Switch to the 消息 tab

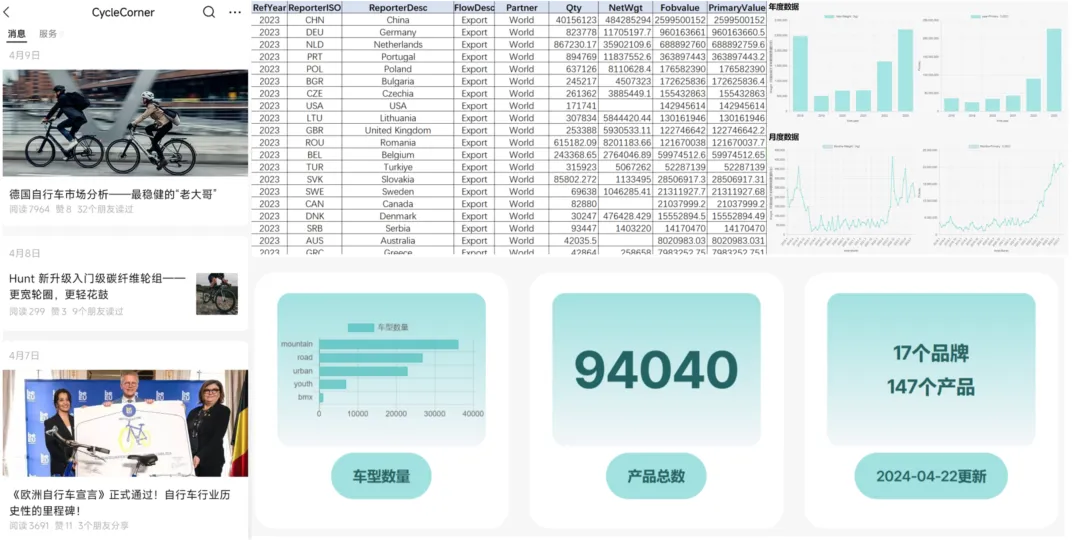coord(17,34)
